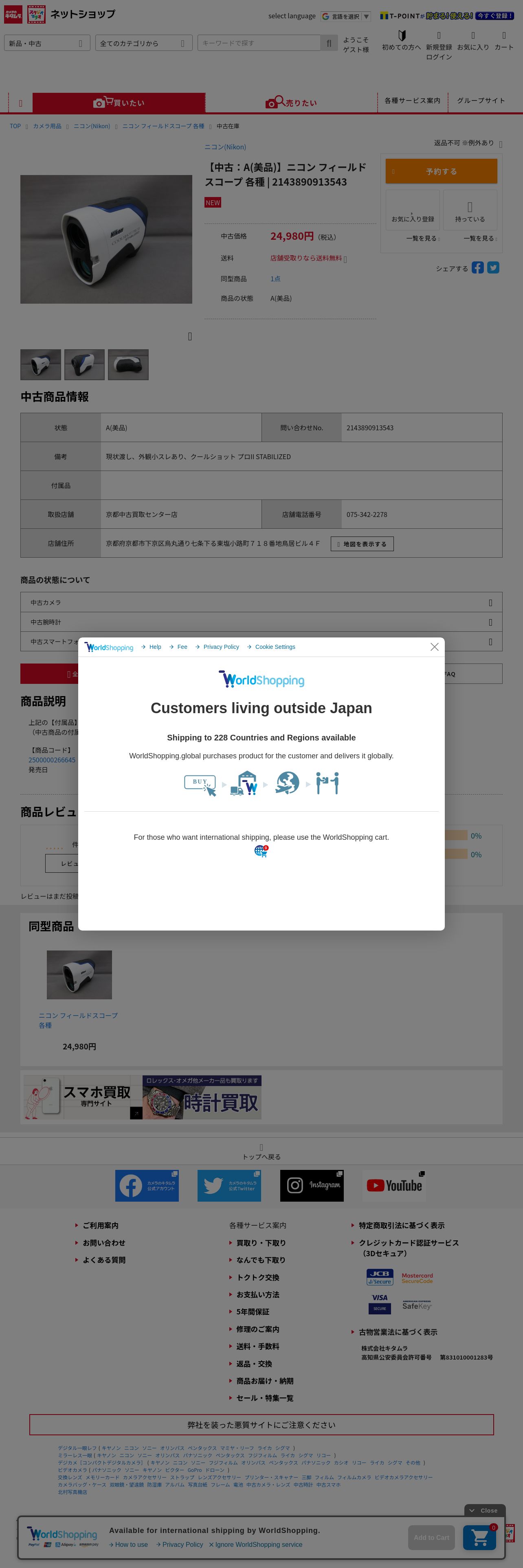Screen dimensions: 523x1568
Task: Open Cookie Settings in WorldShopping popup
Action: click(272, 646)
